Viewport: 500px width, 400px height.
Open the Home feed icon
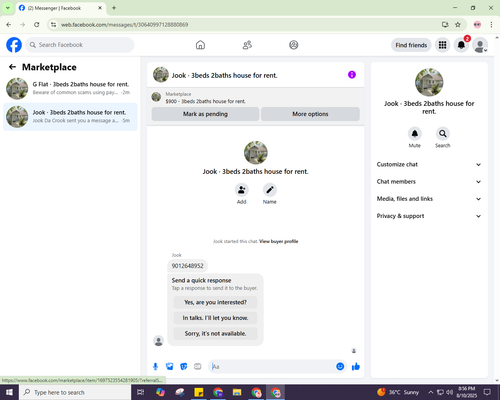(x=200, y=45)
